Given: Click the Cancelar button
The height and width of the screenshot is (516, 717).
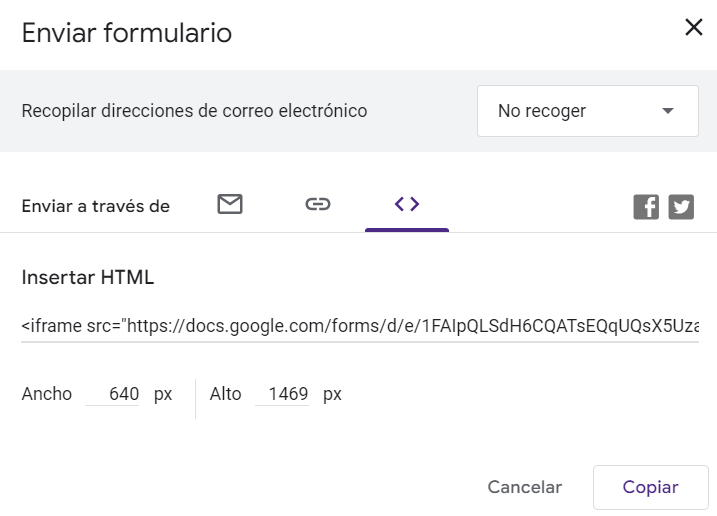Looking at the screenshot, I should (524, 487).
